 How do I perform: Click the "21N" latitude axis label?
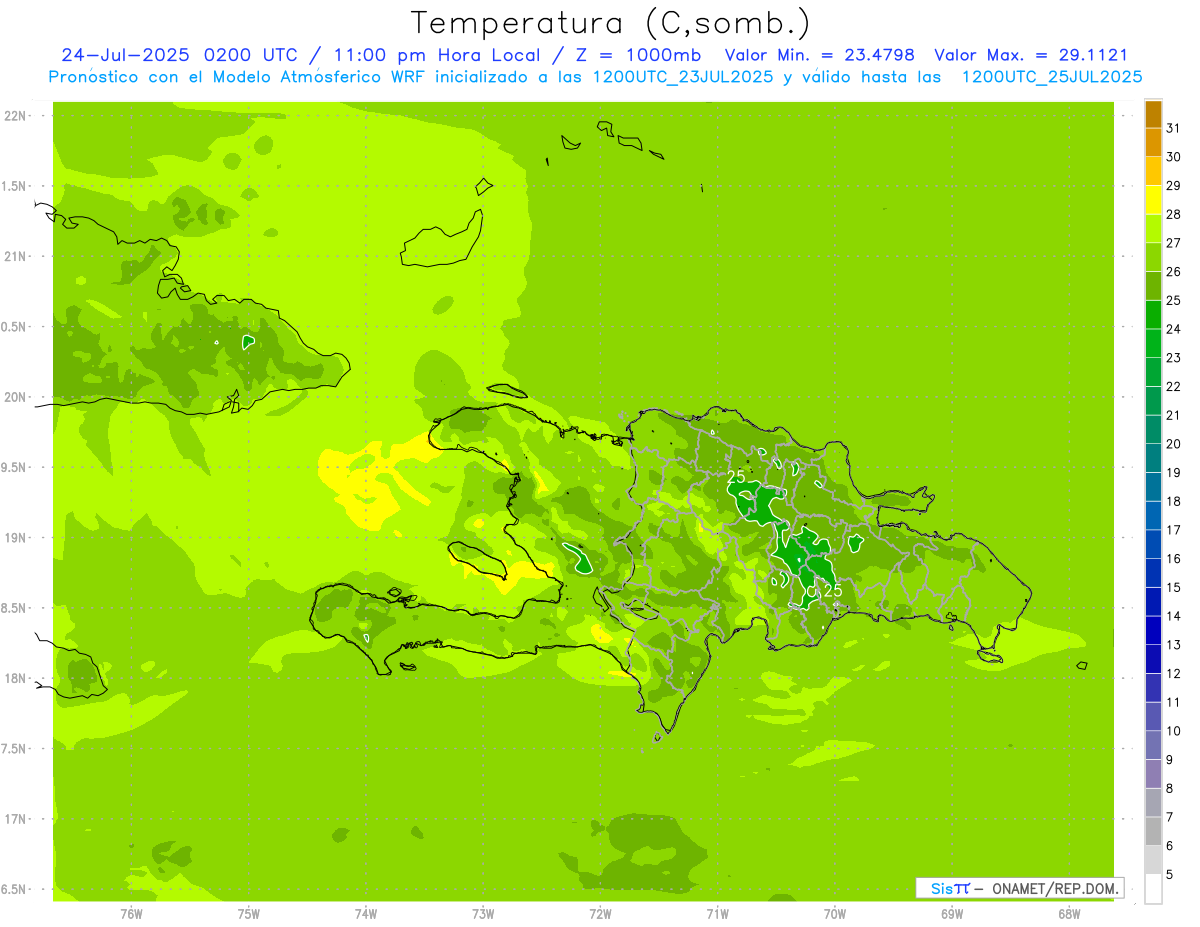(15, 256)
